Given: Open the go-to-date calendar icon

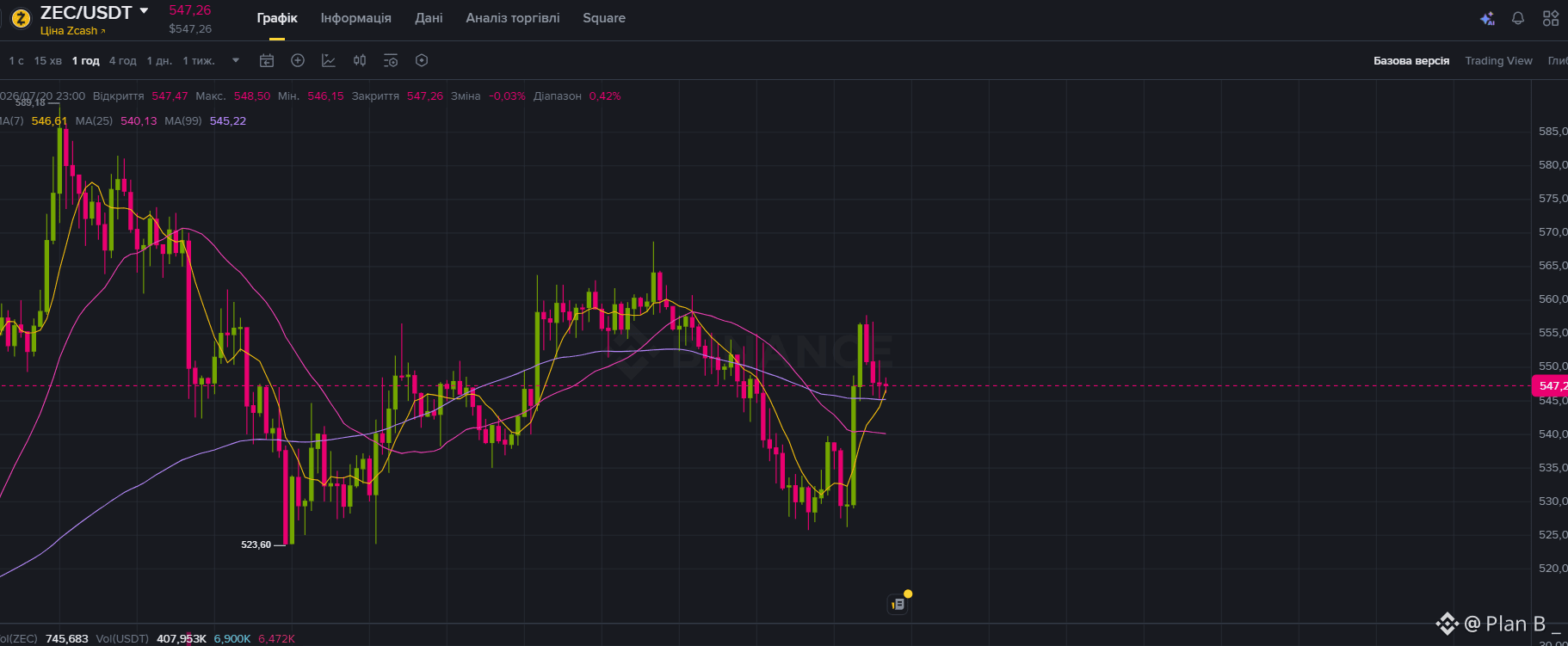Looking at the screenshot, I should pos(267,60).
